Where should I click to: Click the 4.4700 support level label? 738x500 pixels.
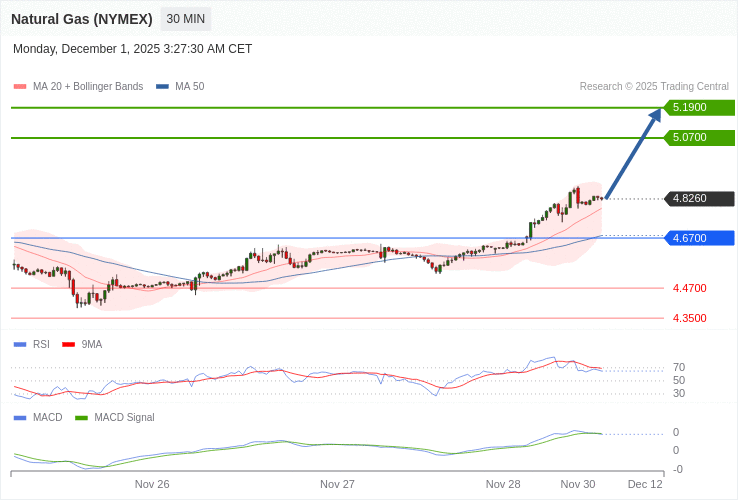click(689, 288)
